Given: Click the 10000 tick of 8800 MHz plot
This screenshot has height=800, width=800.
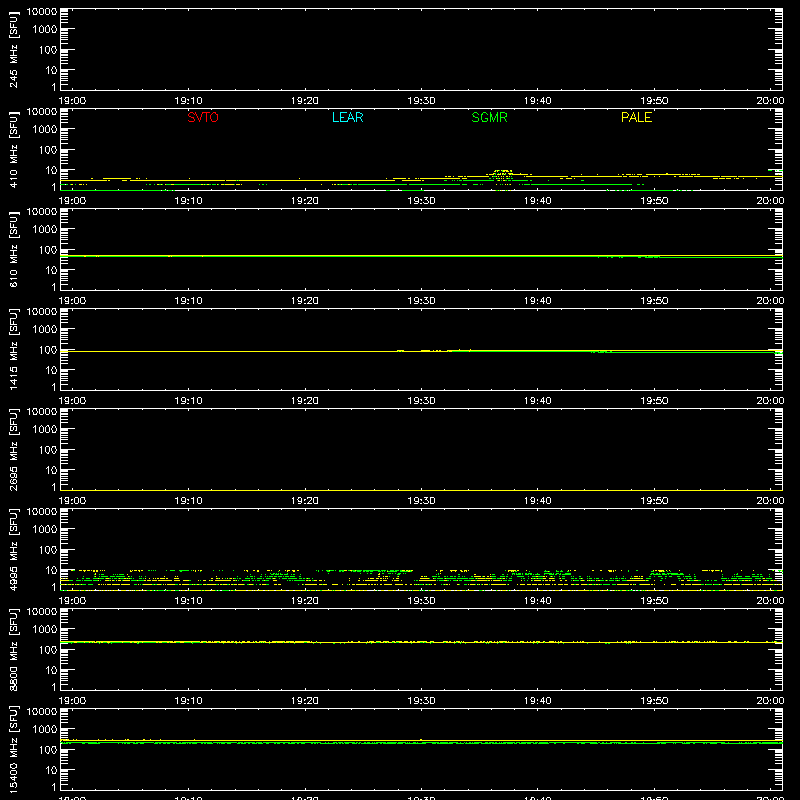Looking at the screenshot, I should click(42, 612).
